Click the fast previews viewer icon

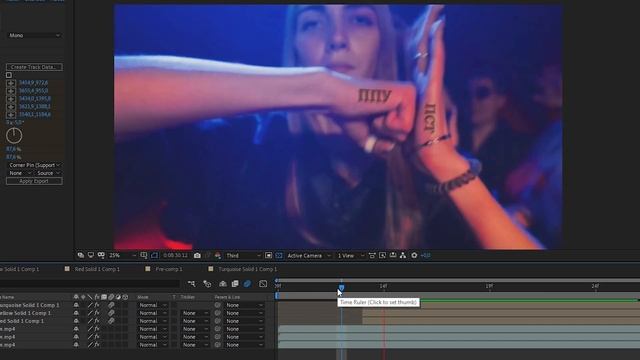382,256
